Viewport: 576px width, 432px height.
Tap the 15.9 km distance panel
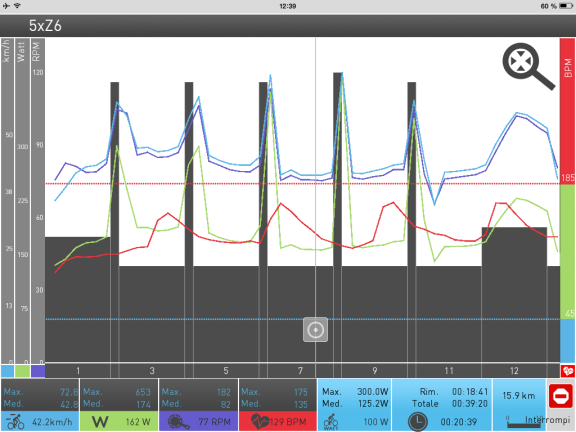coord(519,396)
